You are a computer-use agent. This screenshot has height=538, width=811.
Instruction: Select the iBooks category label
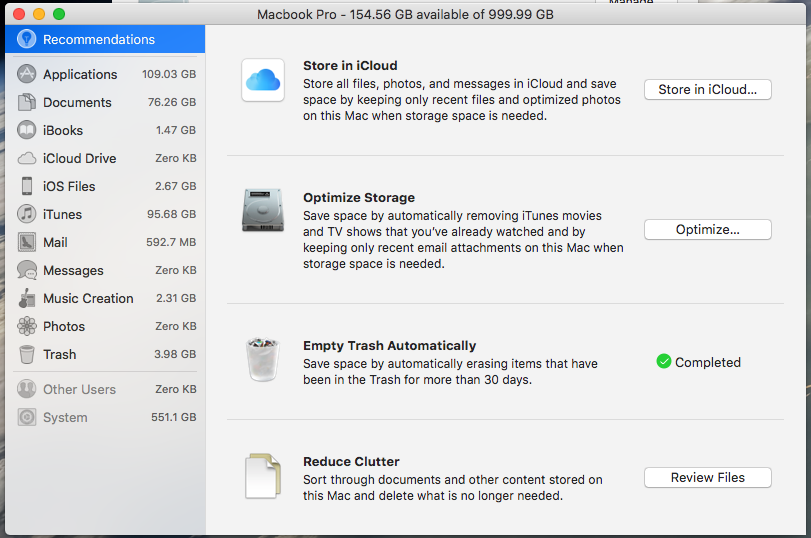click(x=63, y=130)
